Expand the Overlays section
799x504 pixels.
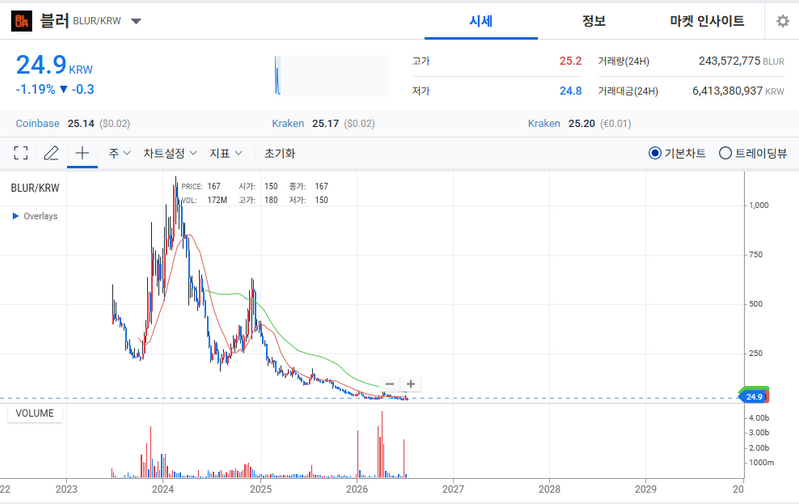[x=35, y=216]
